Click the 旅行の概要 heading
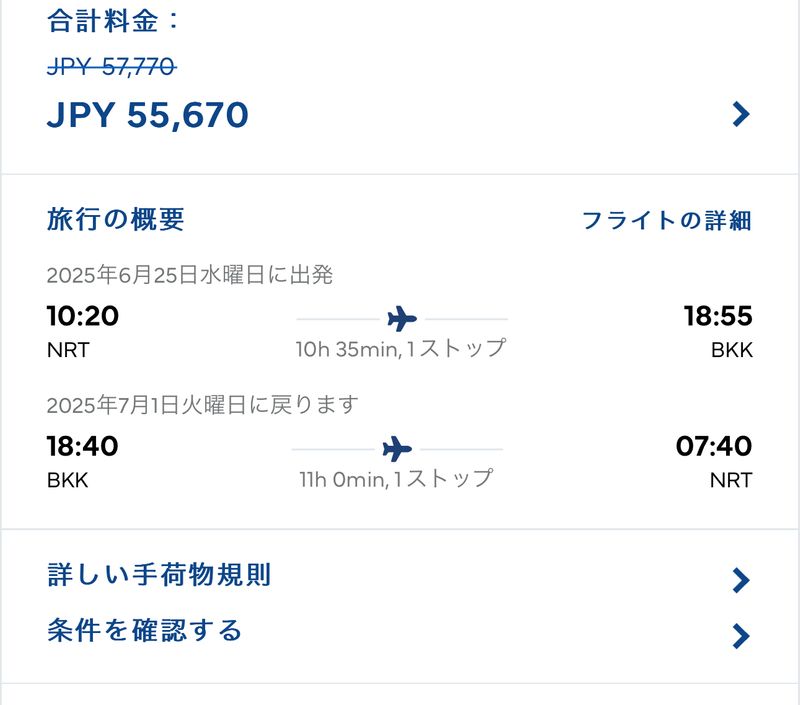Image resolution: width=800 pixels, height=705 pixels. click(116, 220)
